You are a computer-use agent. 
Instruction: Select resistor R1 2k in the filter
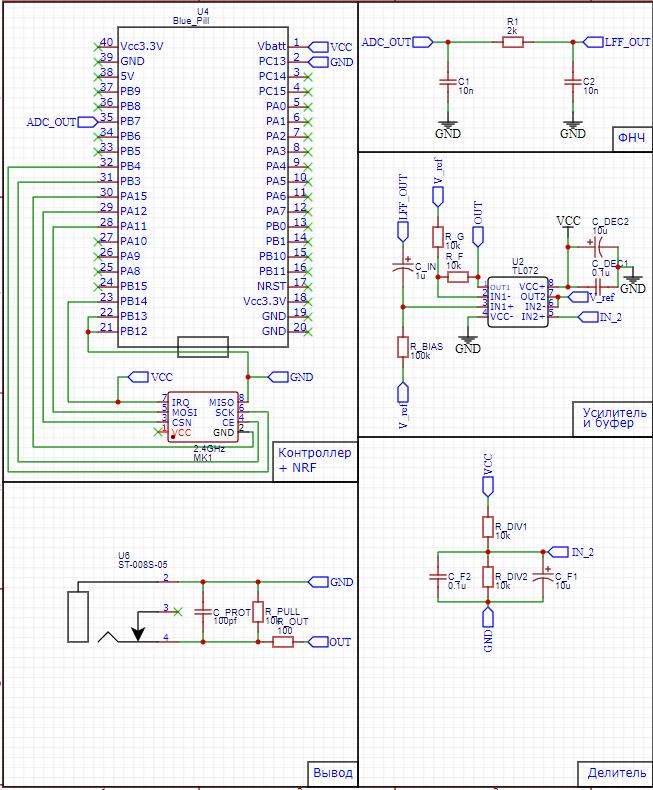[513, 42]
